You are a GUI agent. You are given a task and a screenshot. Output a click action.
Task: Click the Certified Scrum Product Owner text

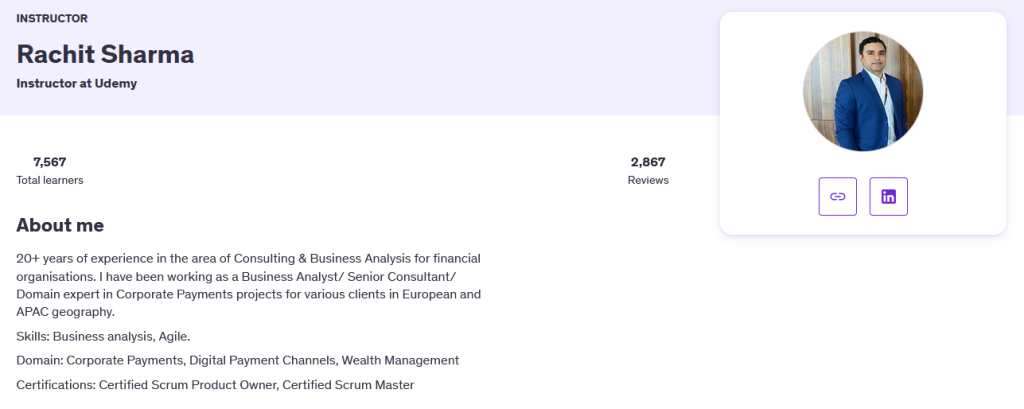(x=187, y=385)
